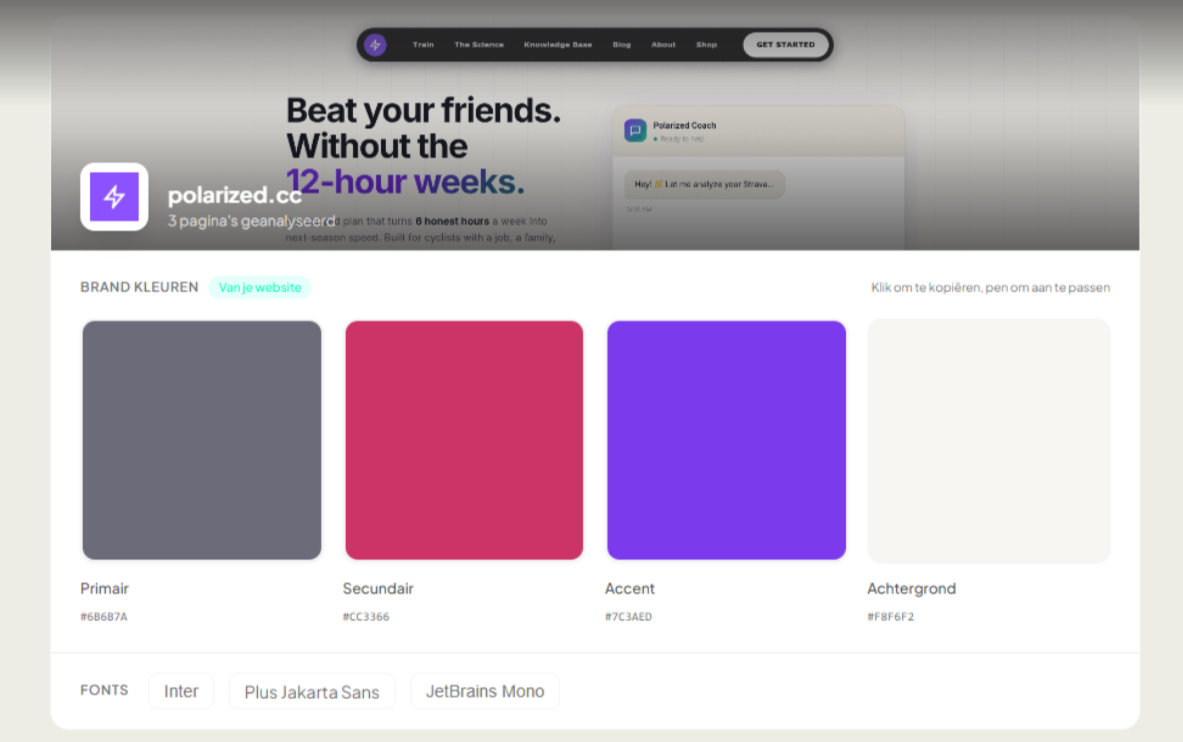Open the Blog nav item
The height and width of the screenshot is (742, 1183).
[x=622, y=45]
